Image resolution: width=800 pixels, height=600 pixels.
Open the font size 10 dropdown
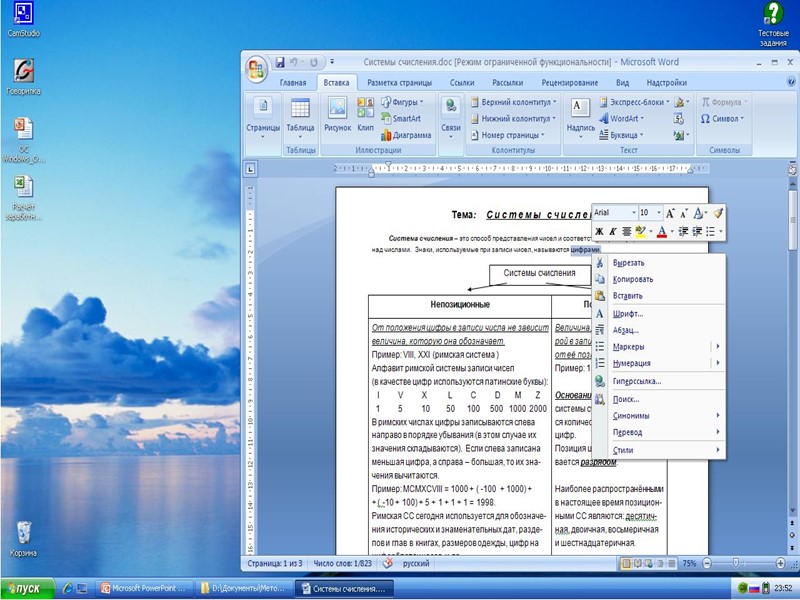click(x=659, y=213)
